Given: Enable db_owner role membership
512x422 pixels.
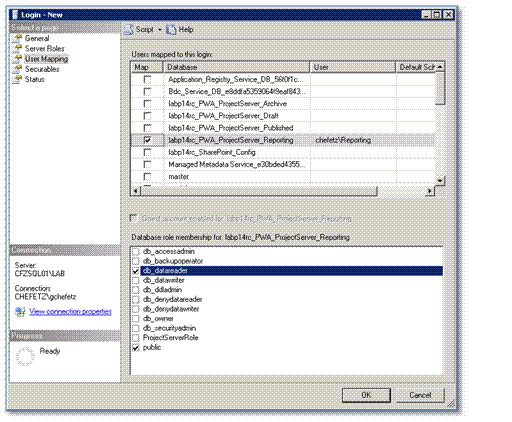Looking at the screenshot, I should (136, 319).
